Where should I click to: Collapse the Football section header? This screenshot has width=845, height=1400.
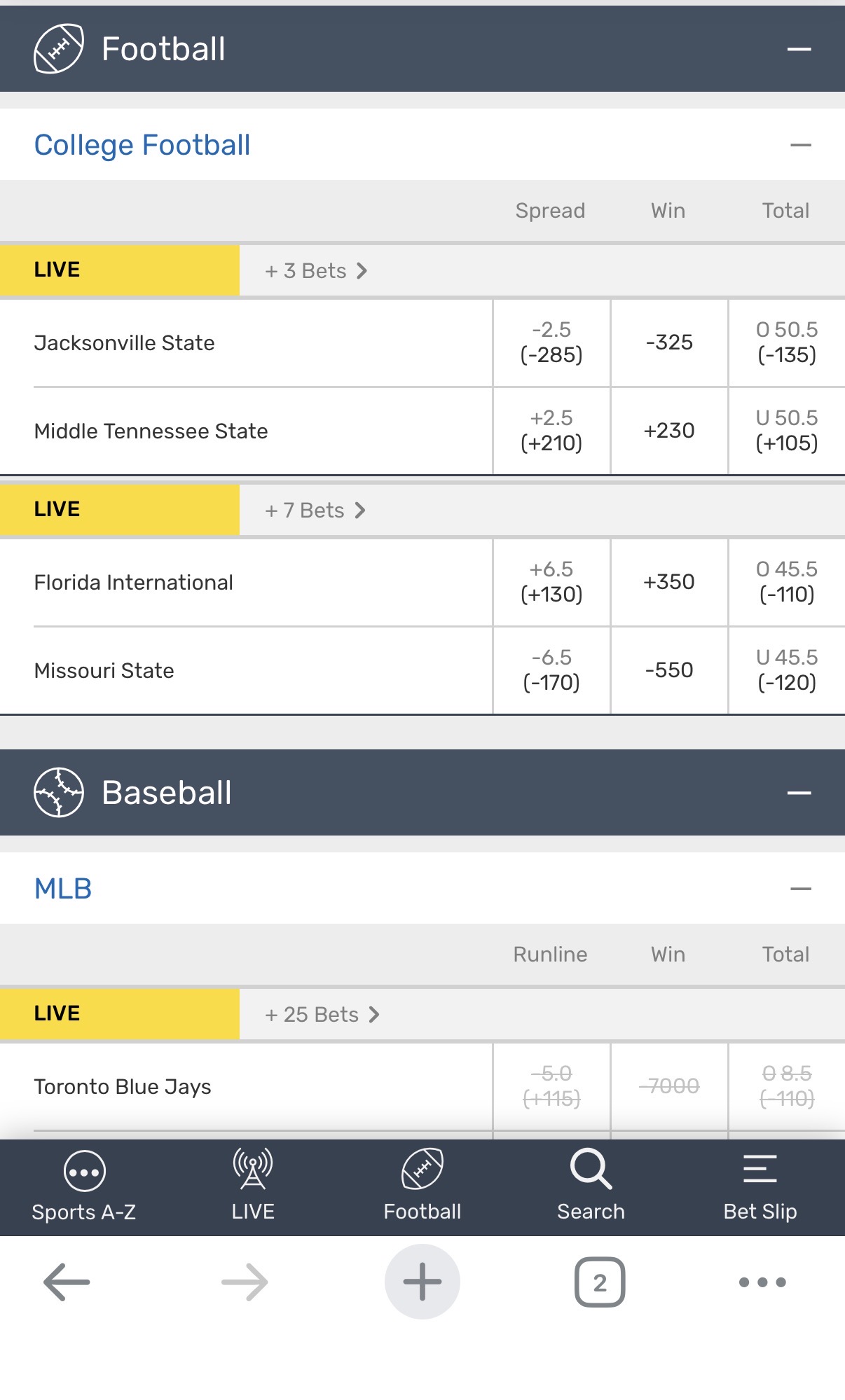(799, 49)
